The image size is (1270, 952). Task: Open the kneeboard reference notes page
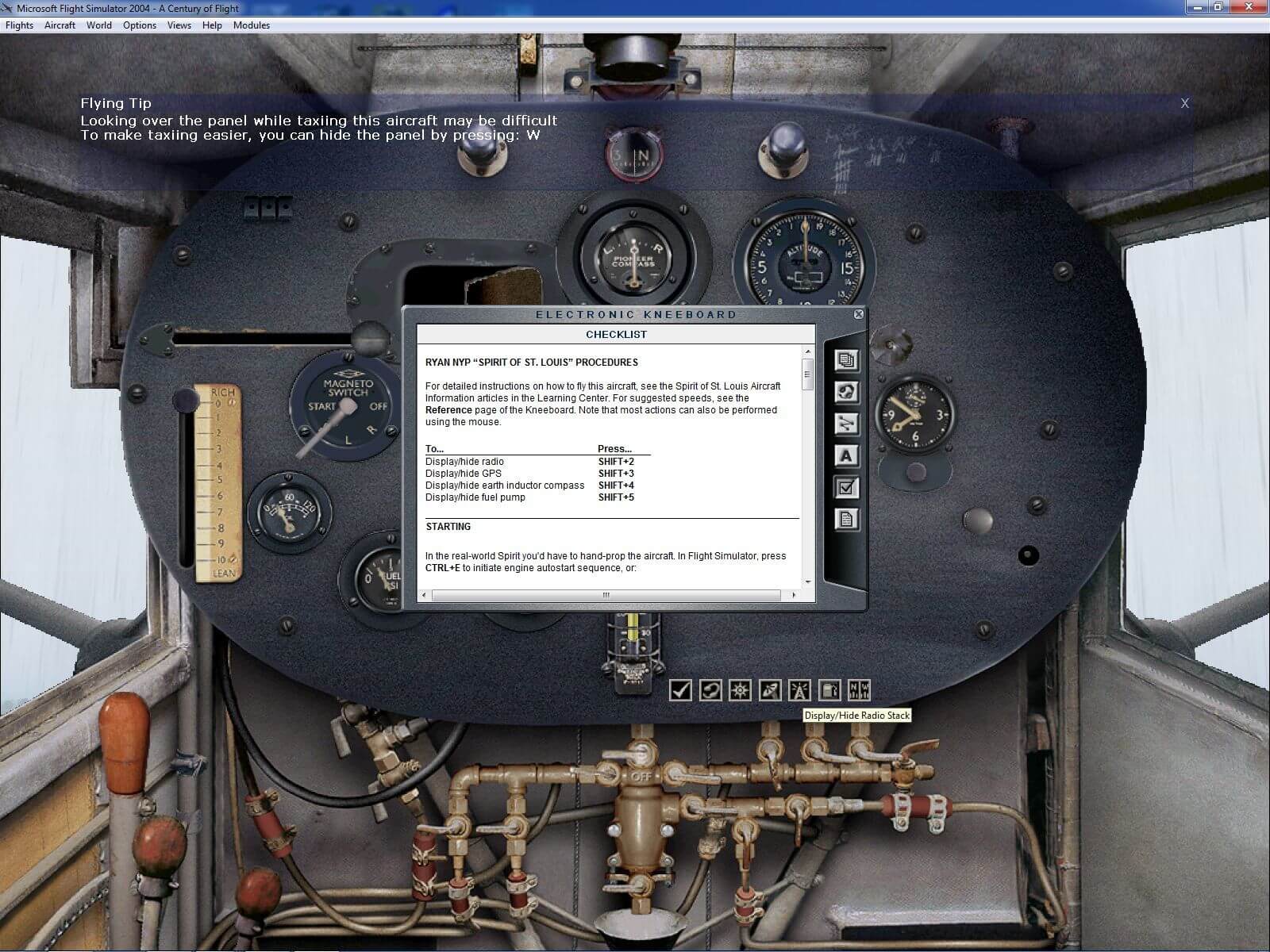846,520
